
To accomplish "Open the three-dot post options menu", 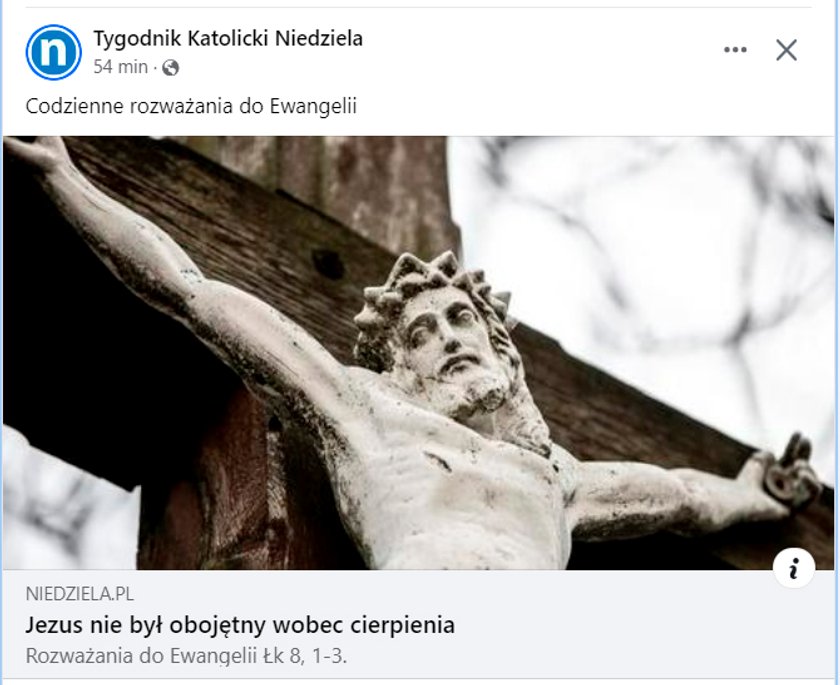I will (x=735, y=50).
